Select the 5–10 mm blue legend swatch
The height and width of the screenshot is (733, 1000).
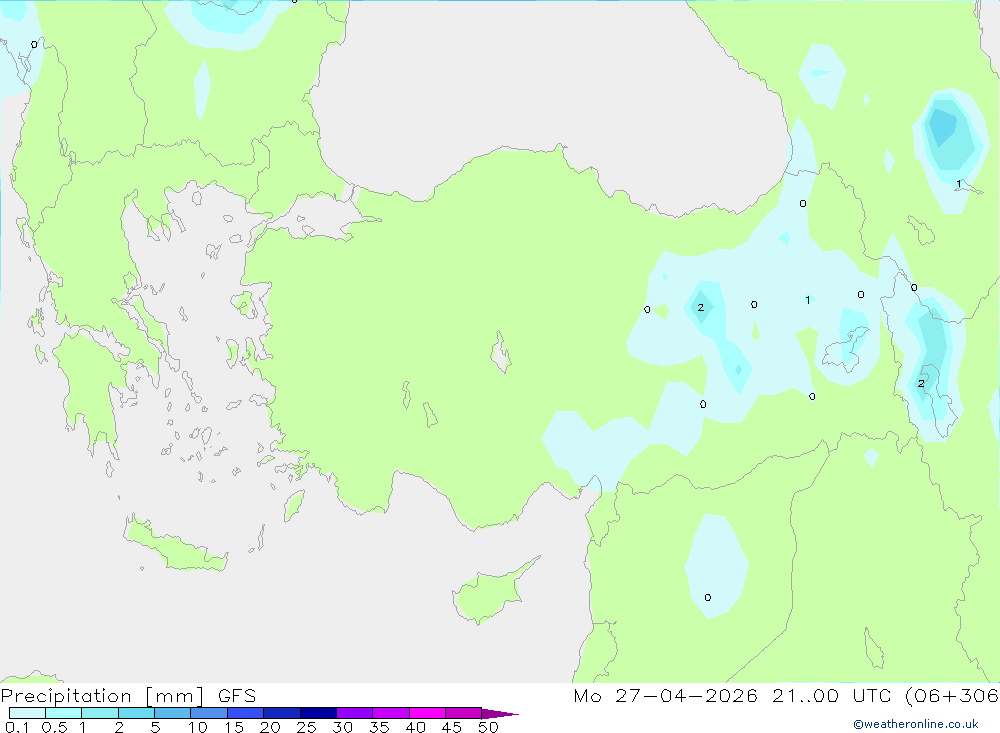[x=172, y=713]
